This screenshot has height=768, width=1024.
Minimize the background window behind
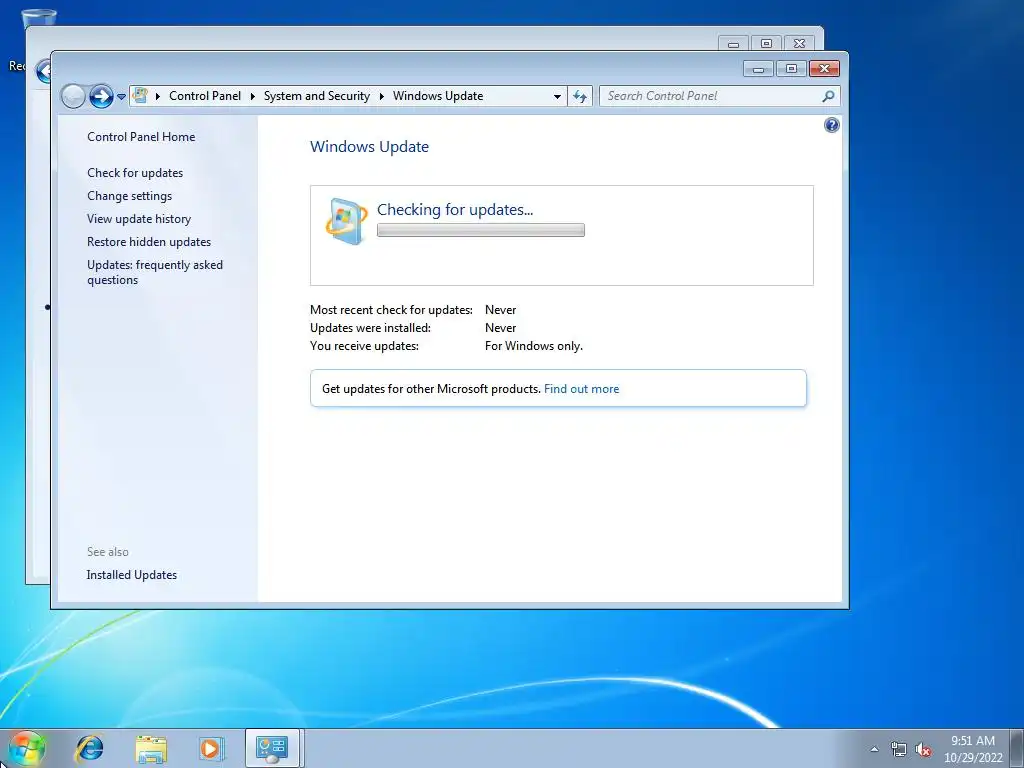[733, 44]
